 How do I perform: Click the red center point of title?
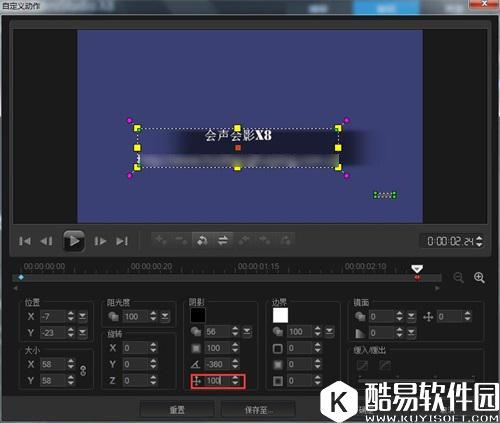pyautogui.click(x=238, y=148)
